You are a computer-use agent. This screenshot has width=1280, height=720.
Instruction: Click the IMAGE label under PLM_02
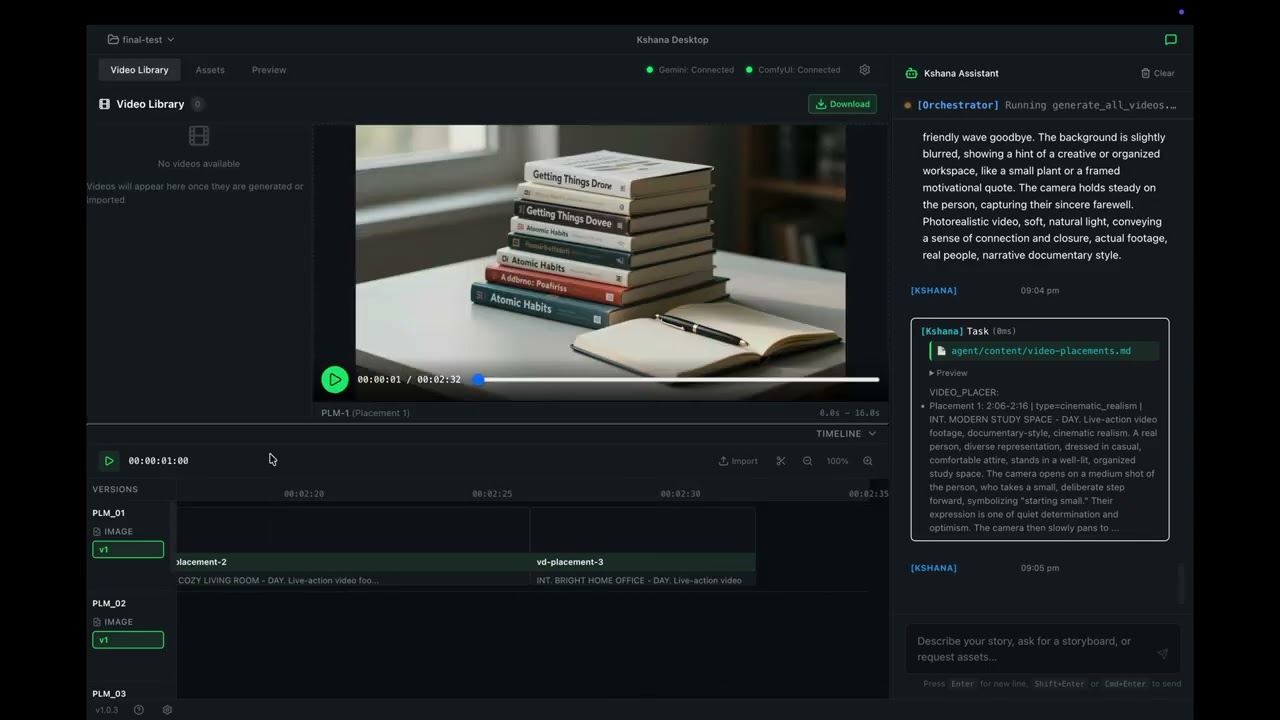tap(118, 622)
